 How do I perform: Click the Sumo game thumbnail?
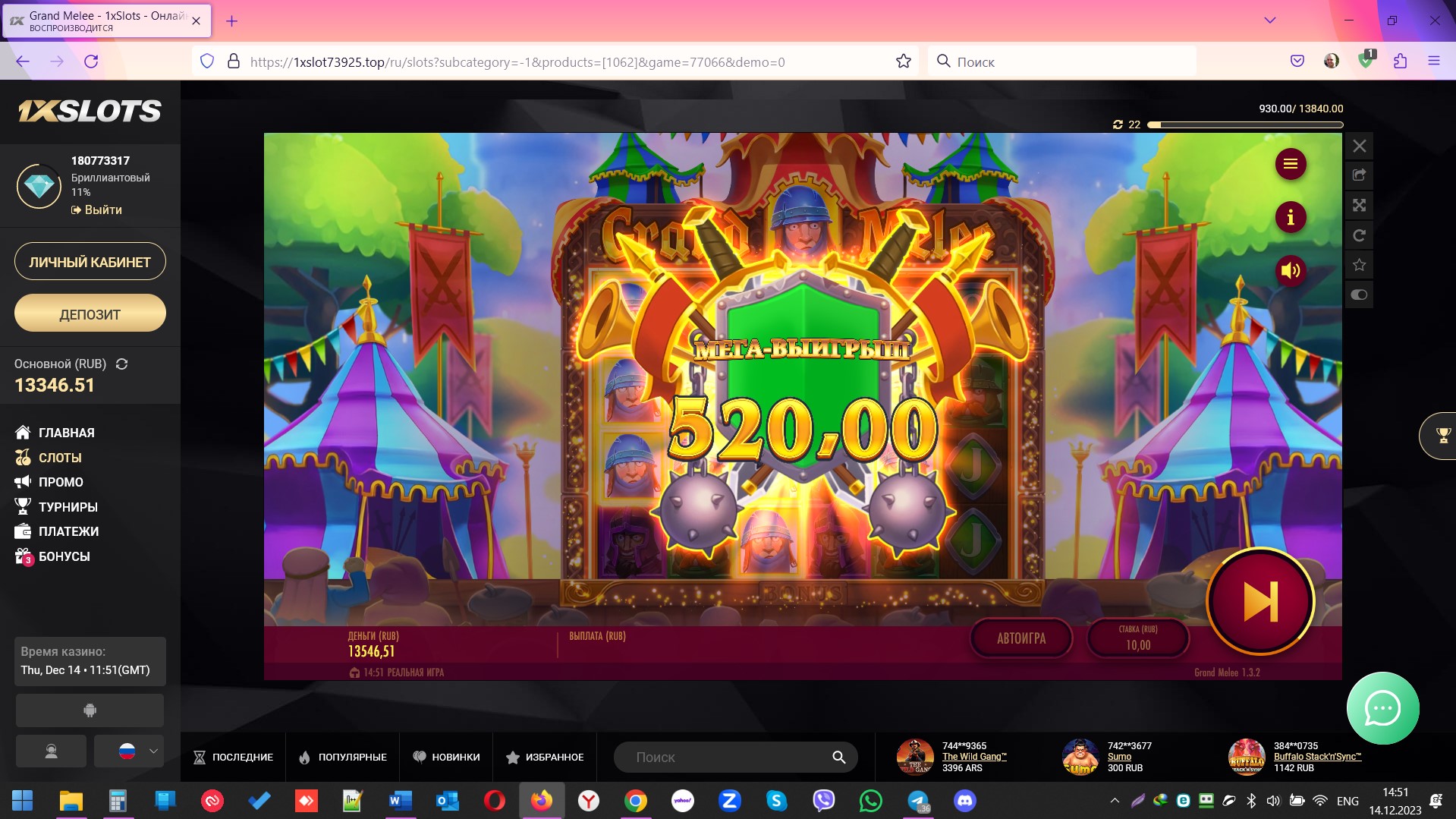coord(1080,757)
